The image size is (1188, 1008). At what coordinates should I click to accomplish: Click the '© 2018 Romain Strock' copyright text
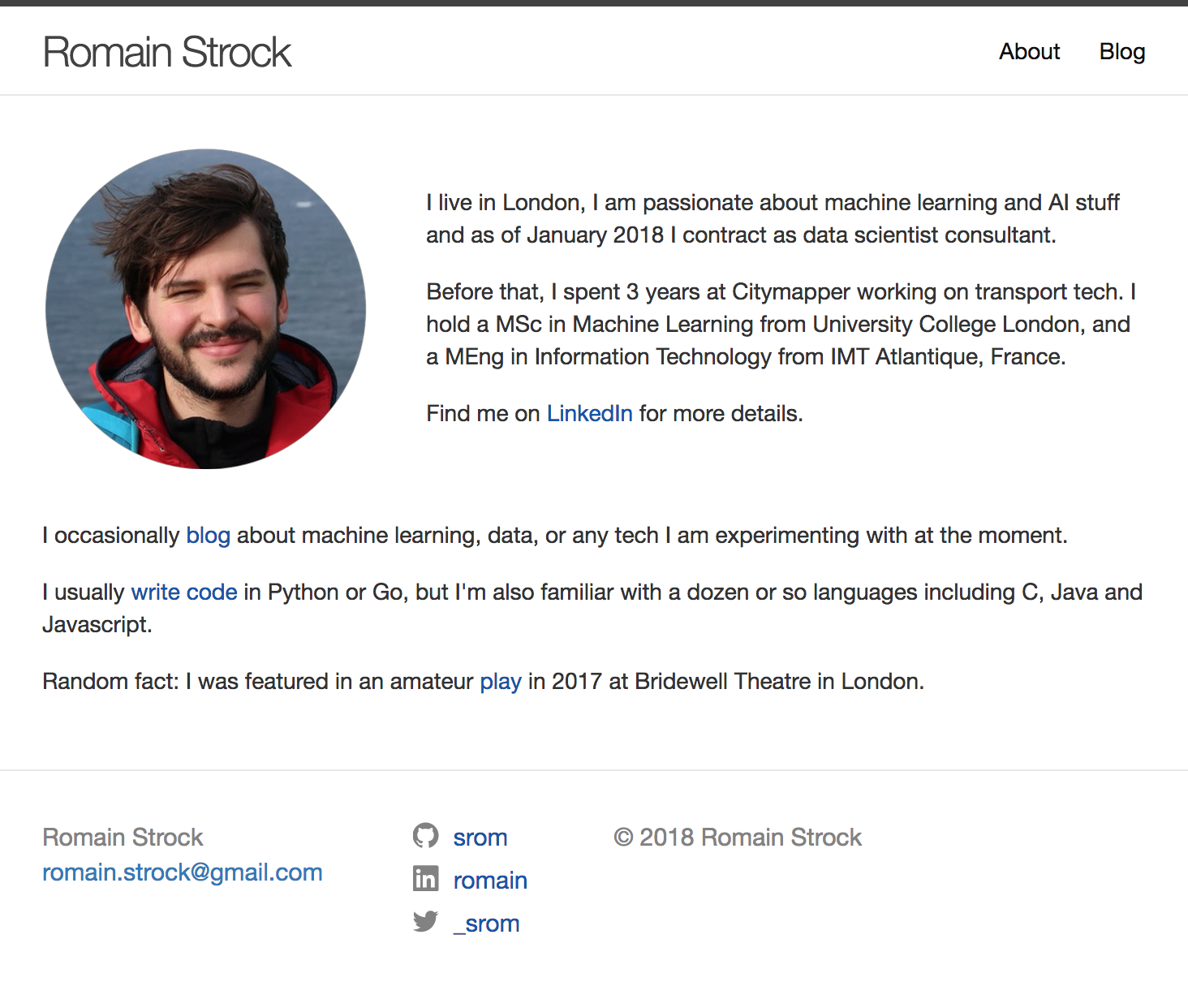pyautogui.click(x=738, y=837)
